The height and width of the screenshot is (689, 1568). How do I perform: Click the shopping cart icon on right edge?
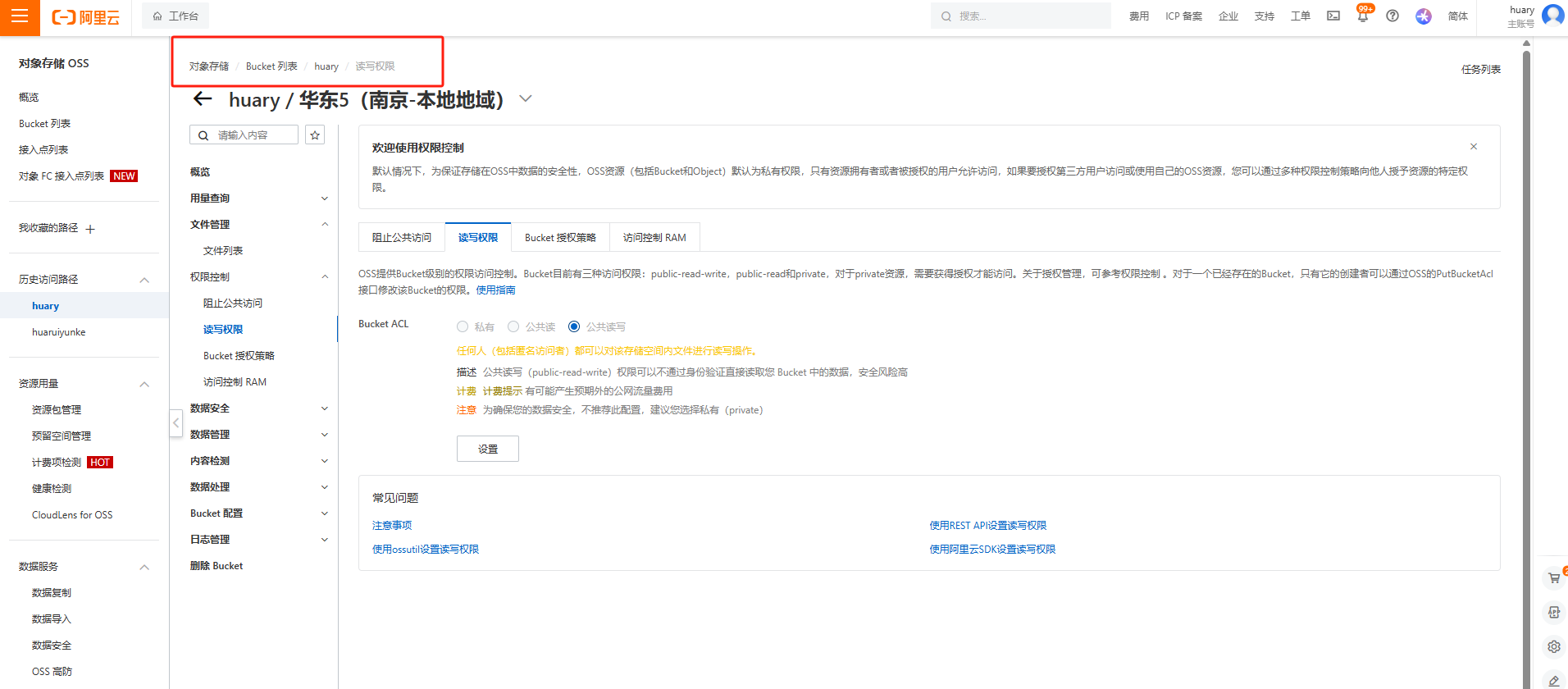(x=1553, y=578)
